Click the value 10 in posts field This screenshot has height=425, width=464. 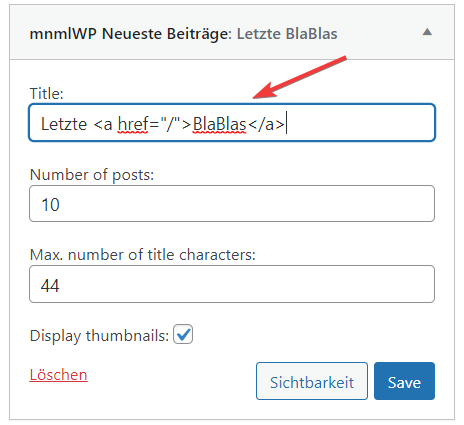[x=50, y=205]
